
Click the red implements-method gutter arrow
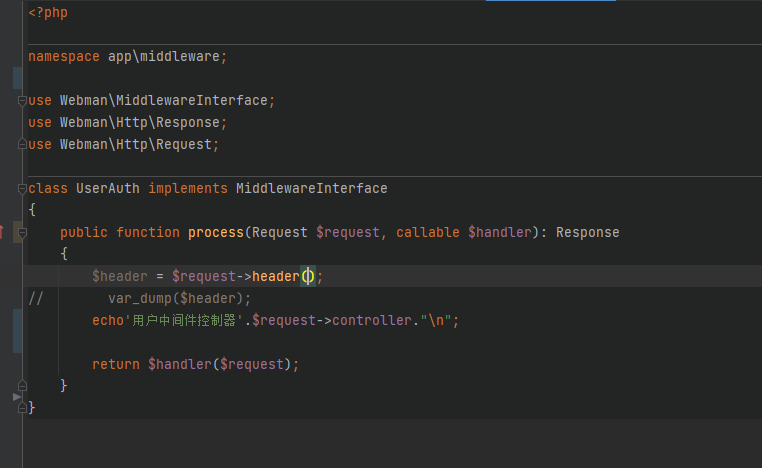tap(1, 232)
